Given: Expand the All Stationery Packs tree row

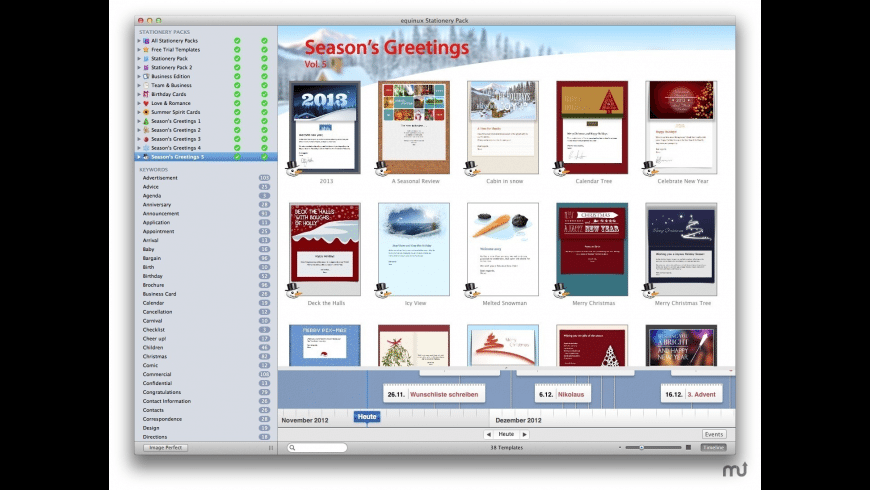Looking at the screenshot, I should (139, 41).
